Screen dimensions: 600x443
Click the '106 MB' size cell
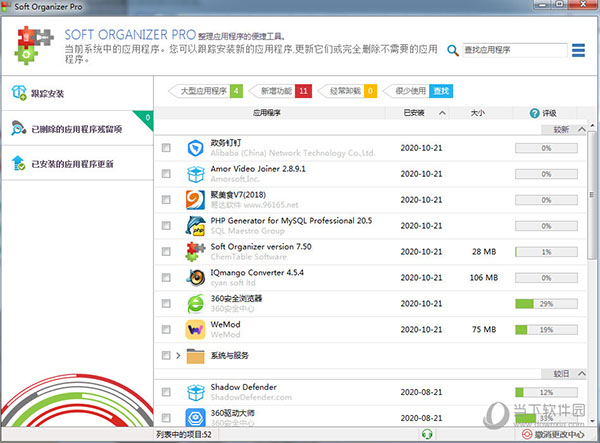484,278
